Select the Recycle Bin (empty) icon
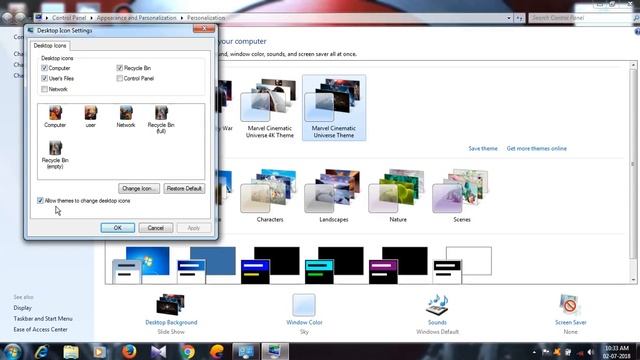640x360 pixels. pos(55,155)
